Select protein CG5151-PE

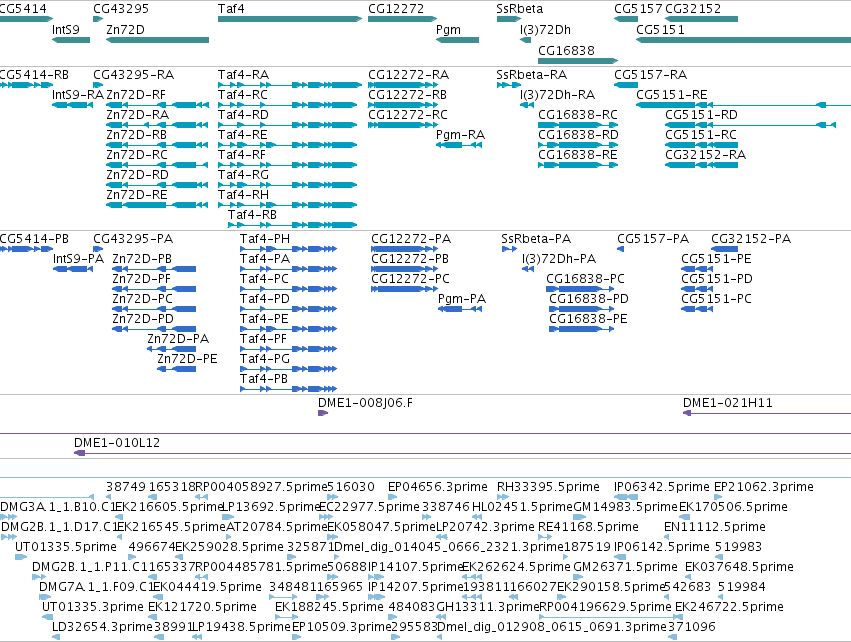pos(697,269)
